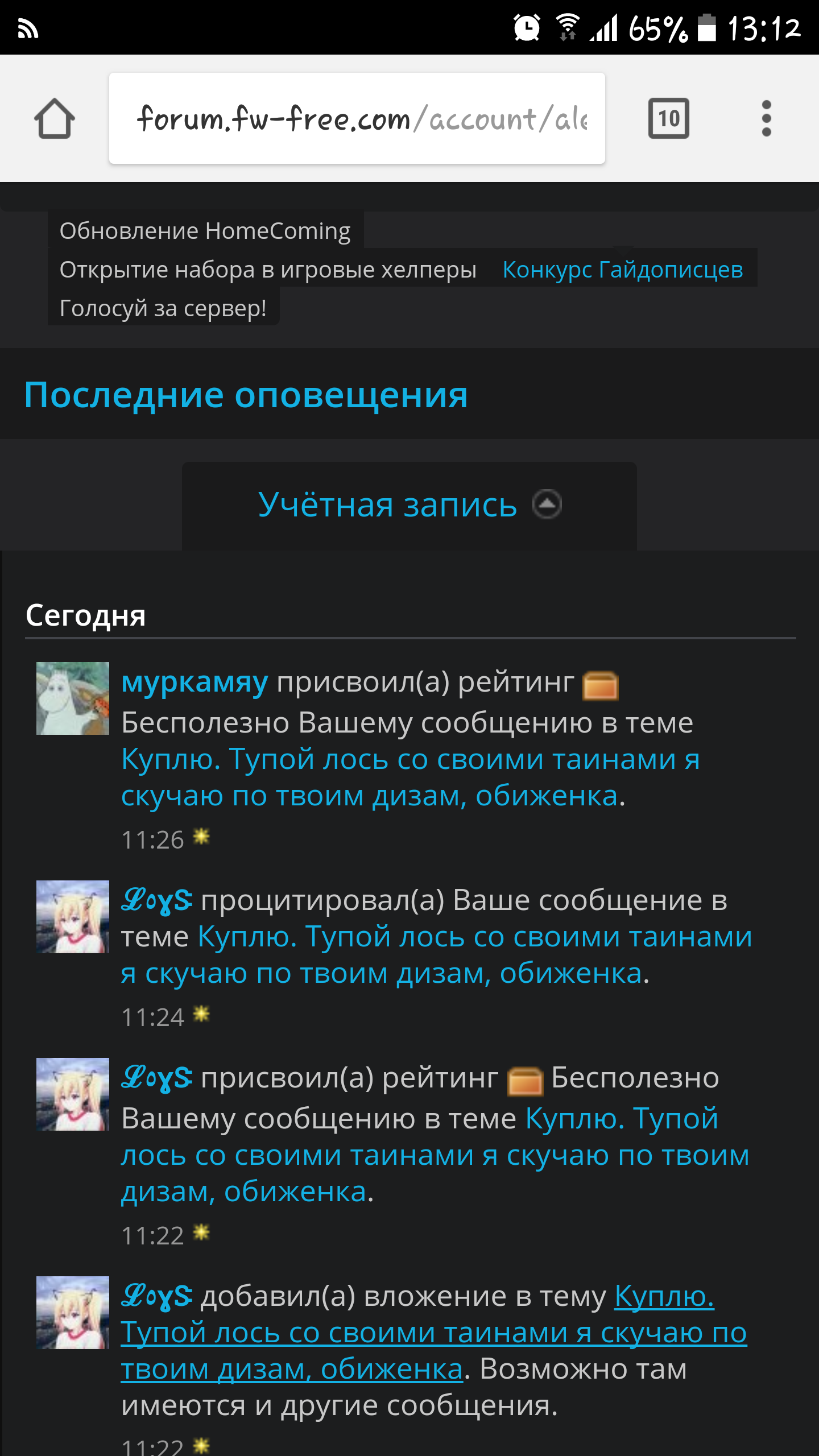819x1456 pixels.
Task: Open LoyS username in the 11:24 quote notification
Action: 157,901
